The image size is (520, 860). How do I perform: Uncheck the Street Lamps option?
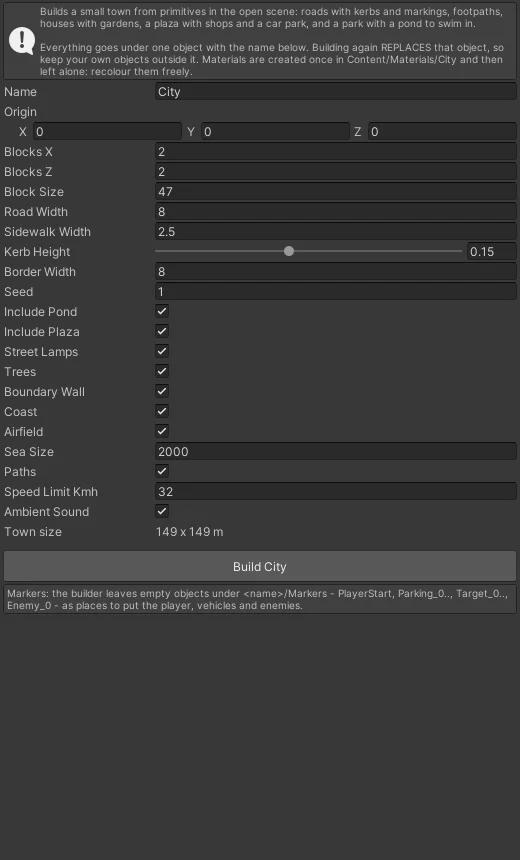pyautogui.click(x=162, y=352)
